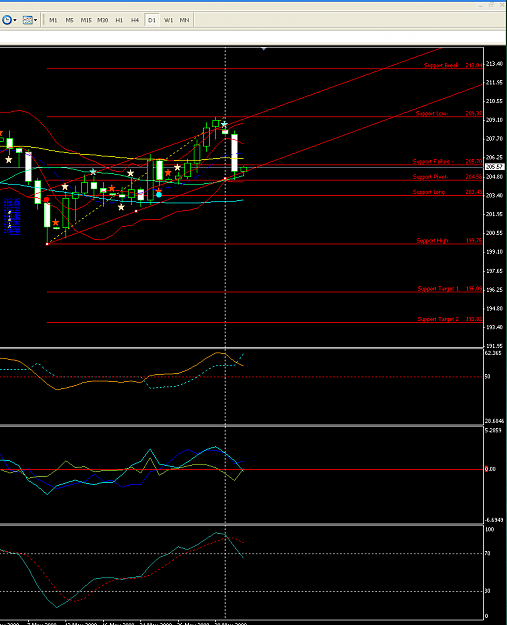Click the 193.40 price scale value
This screenshot has width=507, height=625.
[494, 327]
